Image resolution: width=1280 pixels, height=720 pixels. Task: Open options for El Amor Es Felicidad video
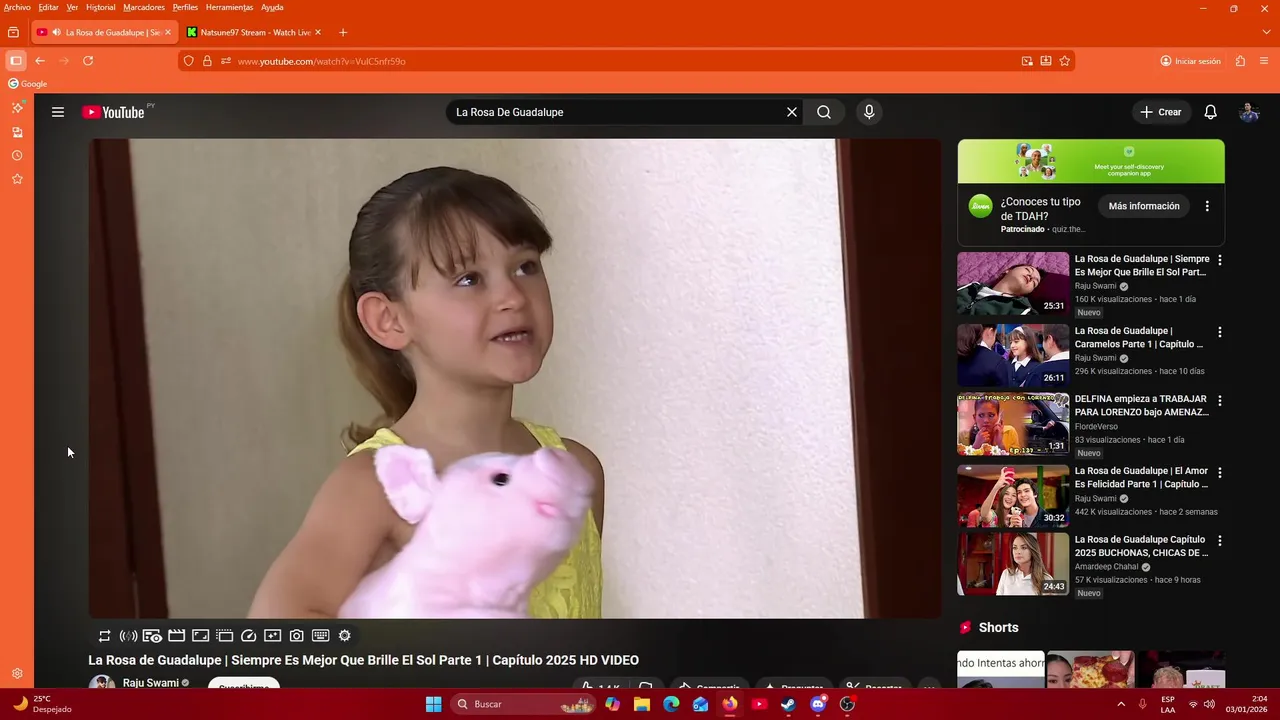pos(1219,472)
